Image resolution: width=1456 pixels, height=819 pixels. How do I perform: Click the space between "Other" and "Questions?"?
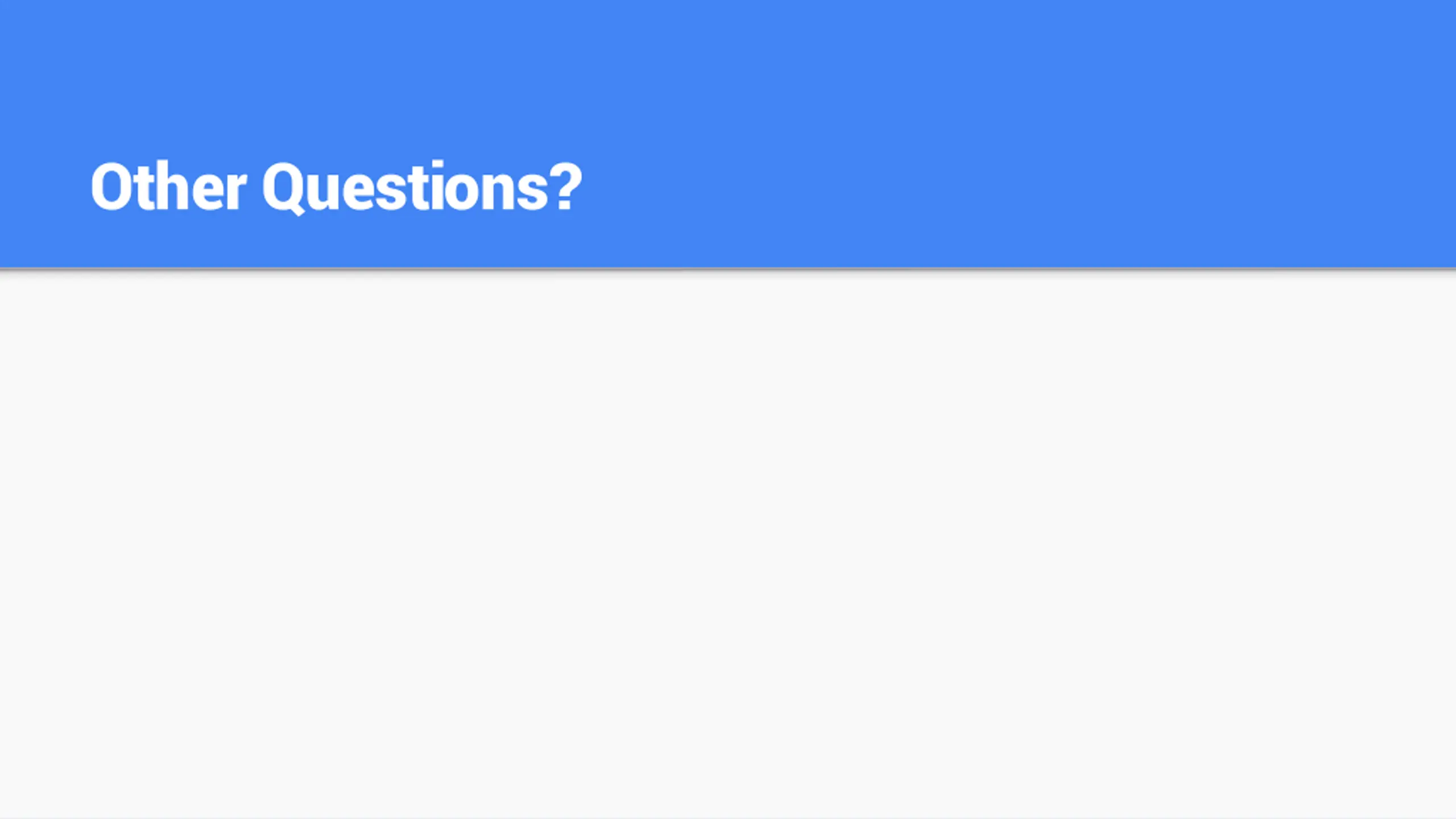[255, 188]
